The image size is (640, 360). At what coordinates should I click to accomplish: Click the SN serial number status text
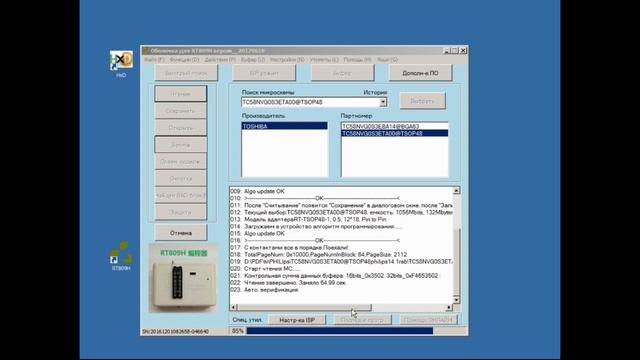point(176,331)
